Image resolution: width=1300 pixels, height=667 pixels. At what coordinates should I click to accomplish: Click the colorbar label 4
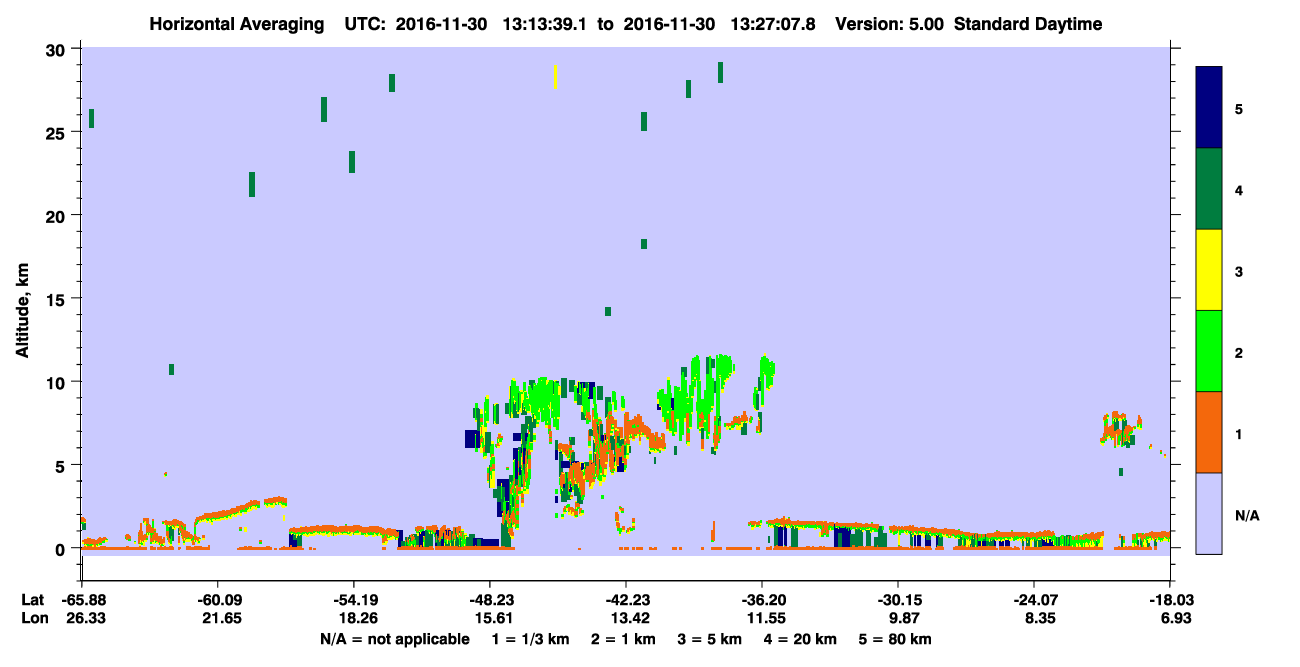click(1239, 189)
